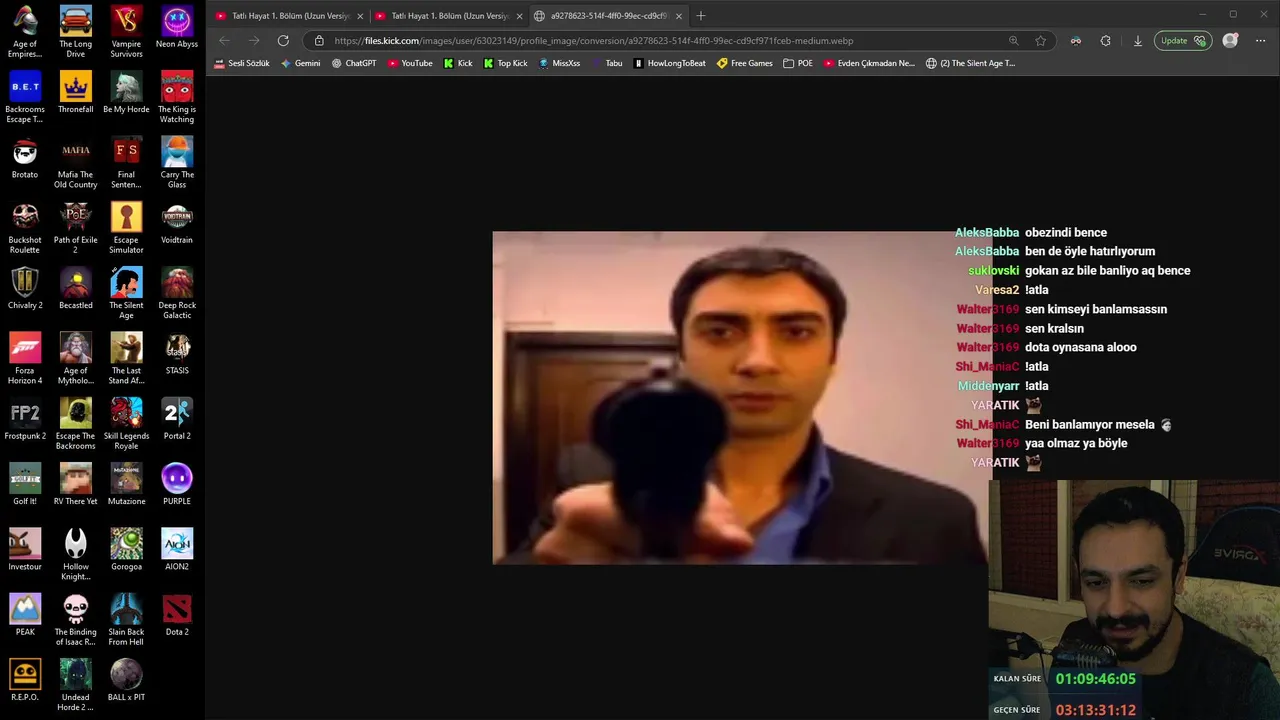Open BALL x PIT desktop icon
This screenshot has width=1280, height=720.
126,681
